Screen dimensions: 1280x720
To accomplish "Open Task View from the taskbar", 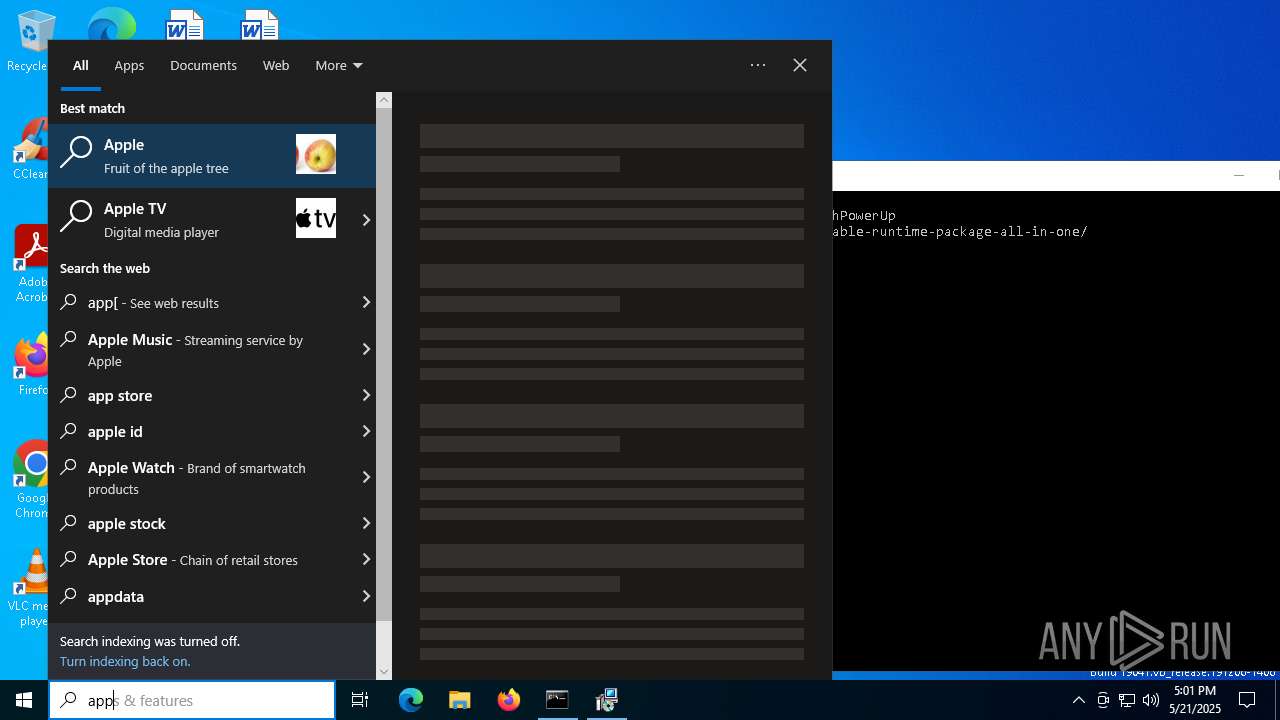I will coord(360,700).
